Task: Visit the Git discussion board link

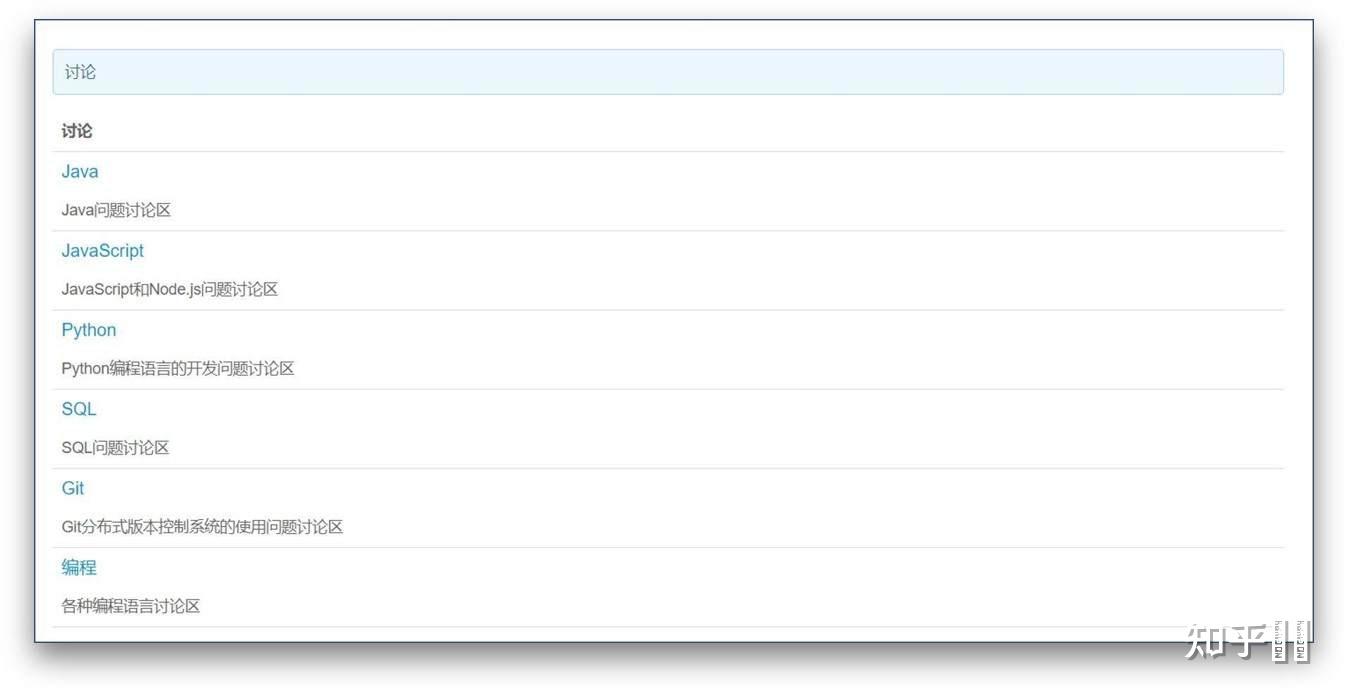Action: click(73, 488)
